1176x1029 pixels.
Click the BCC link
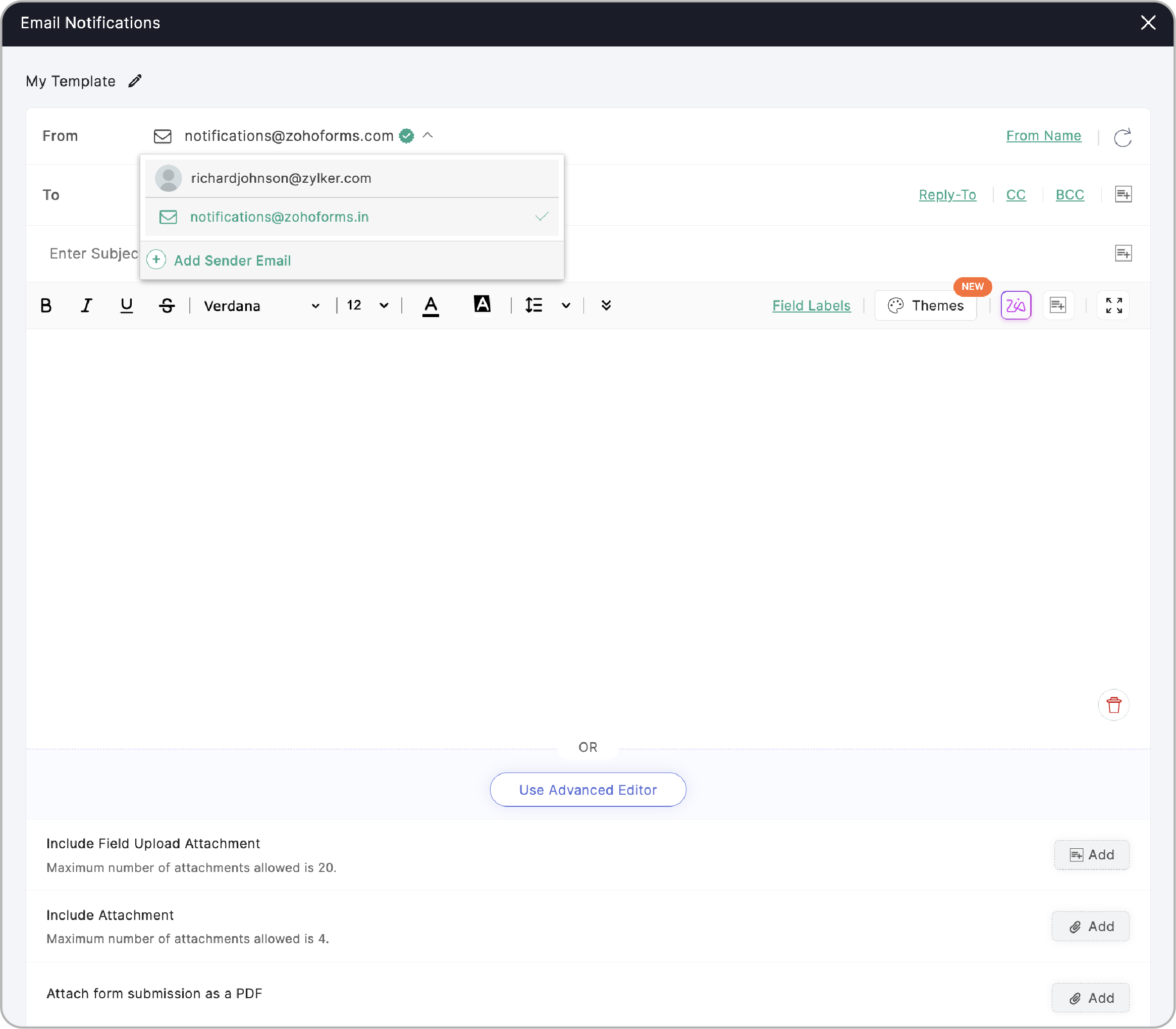coord(1069,195)
